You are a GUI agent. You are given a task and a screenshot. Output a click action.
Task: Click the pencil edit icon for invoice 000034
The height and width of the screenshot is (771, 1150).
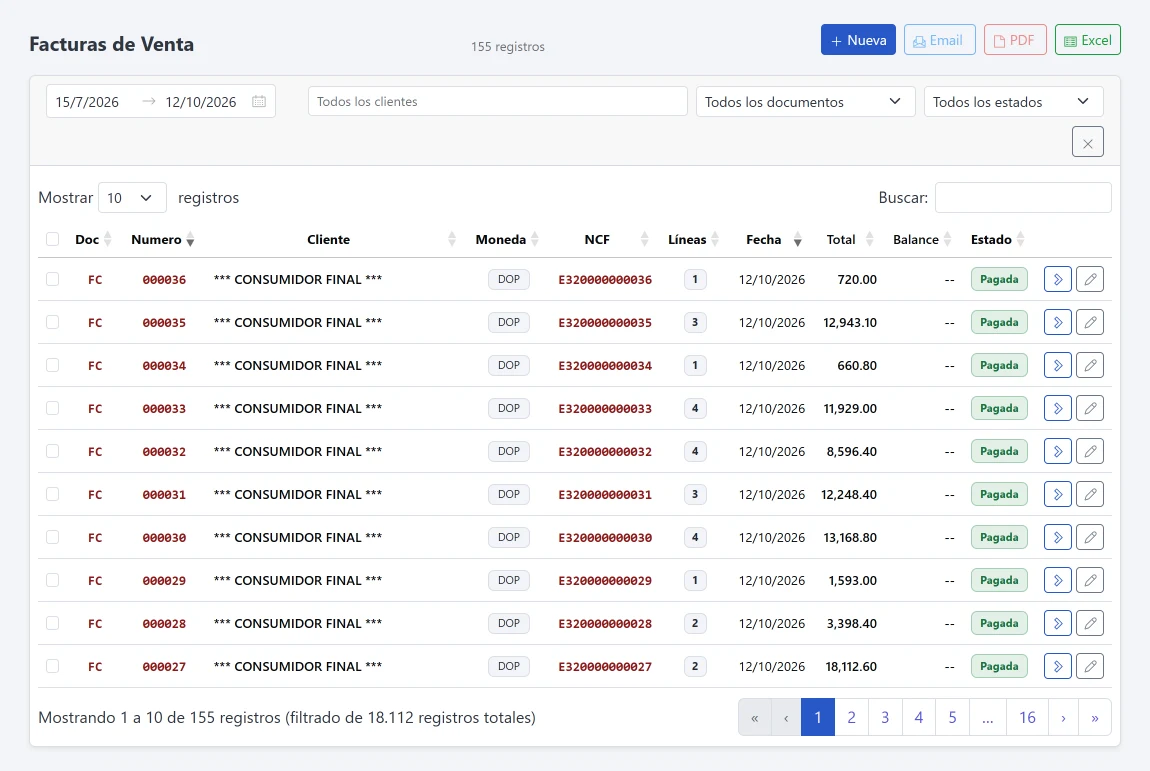pyautogui.click(x=1090, y=365)
